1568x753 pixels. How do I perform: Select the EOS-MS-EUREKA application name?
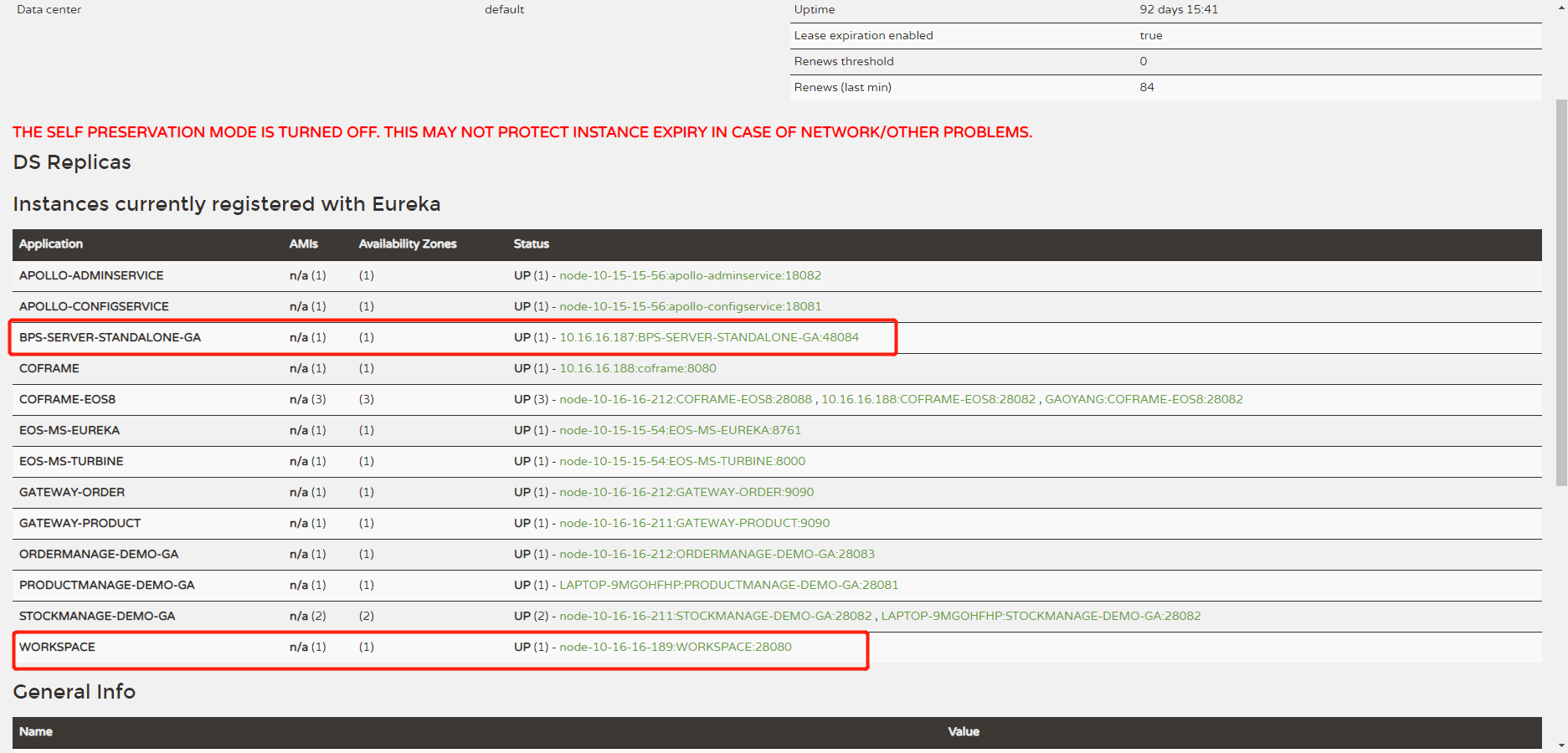click(69, 430)
